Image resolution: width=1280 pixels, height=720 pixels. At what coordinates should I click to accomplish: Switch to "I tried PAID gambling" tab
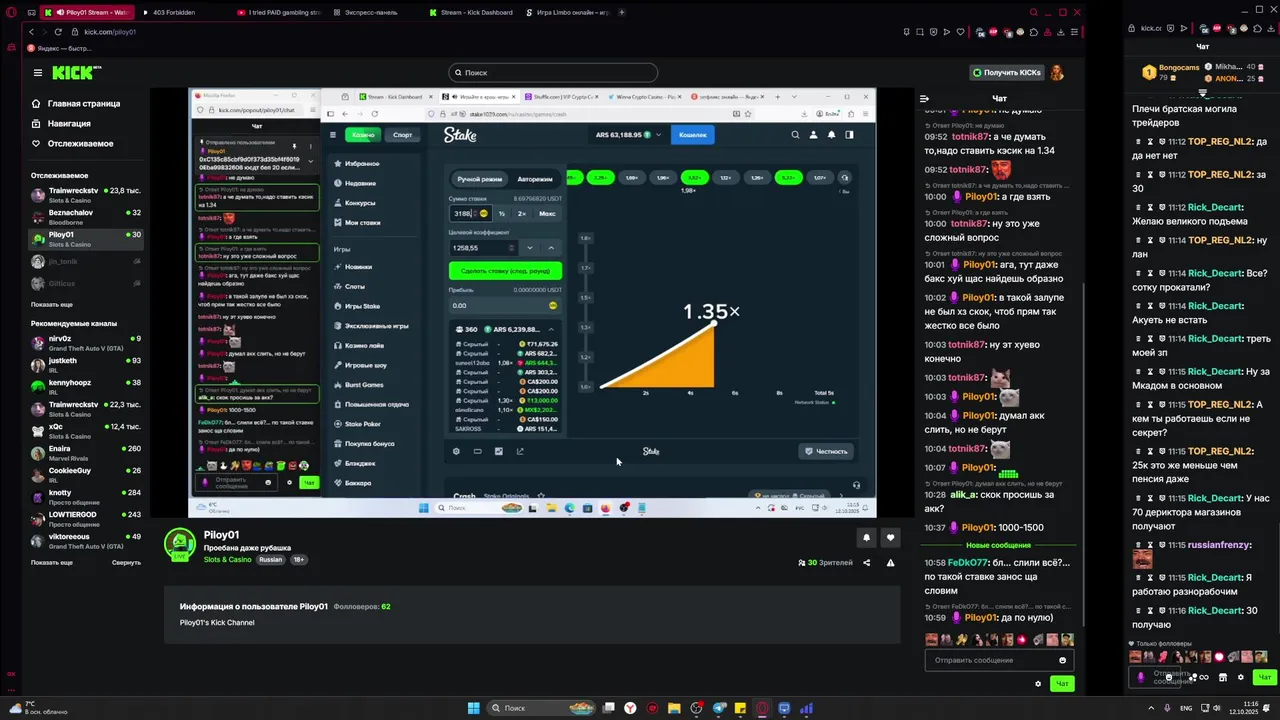(x=280, y=13)
